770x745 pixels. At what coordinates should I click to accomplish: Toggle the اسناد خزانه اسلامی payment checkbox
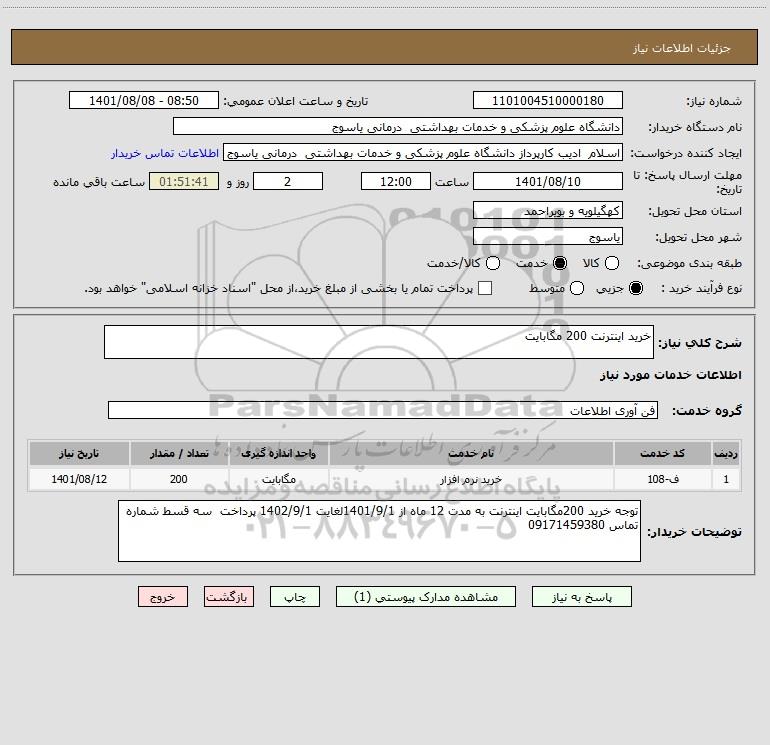[485, 288]
